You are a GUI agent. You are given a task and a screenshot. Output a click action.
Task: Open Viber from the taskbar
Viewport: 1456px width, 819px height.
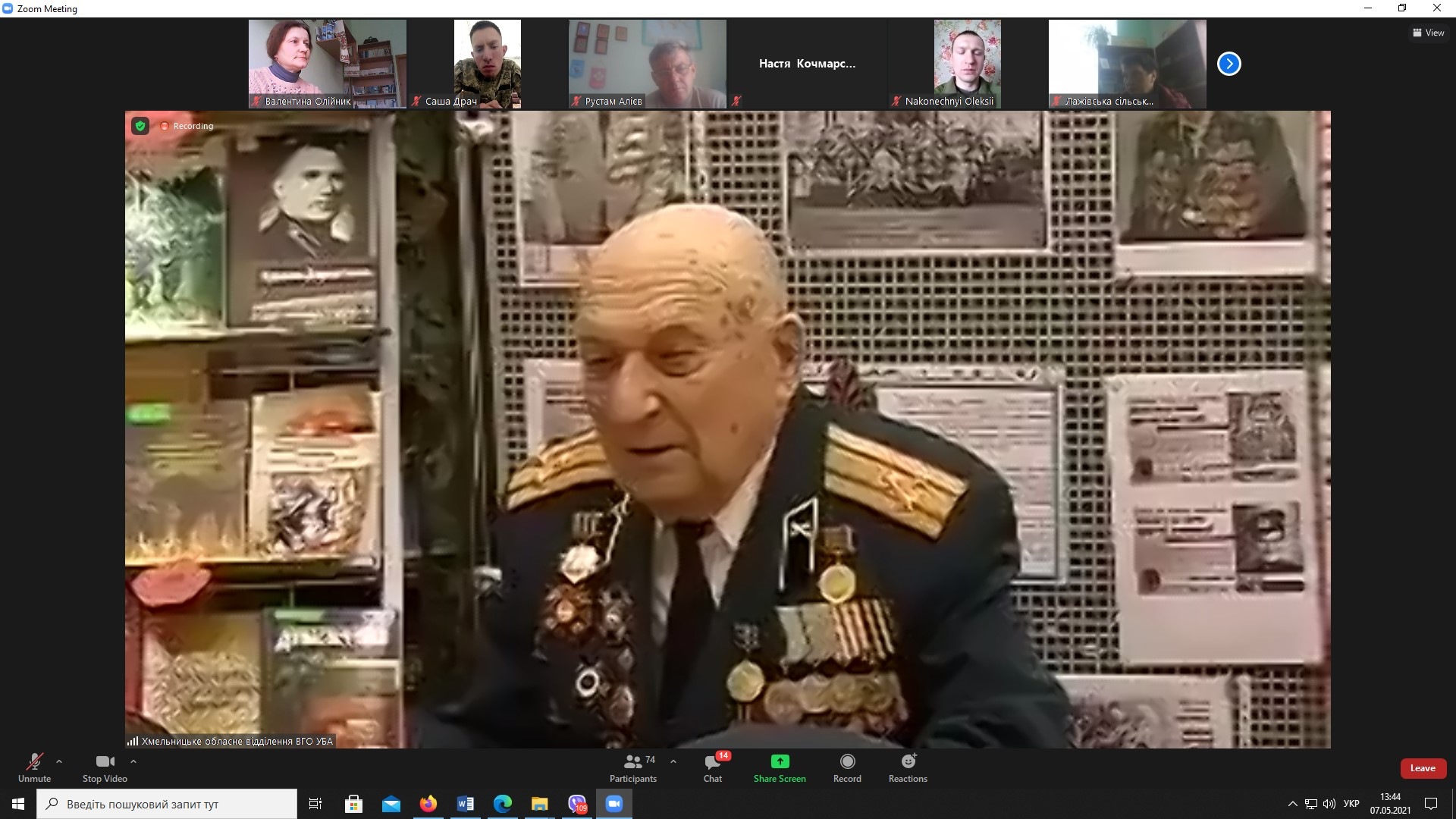[577, 804]
